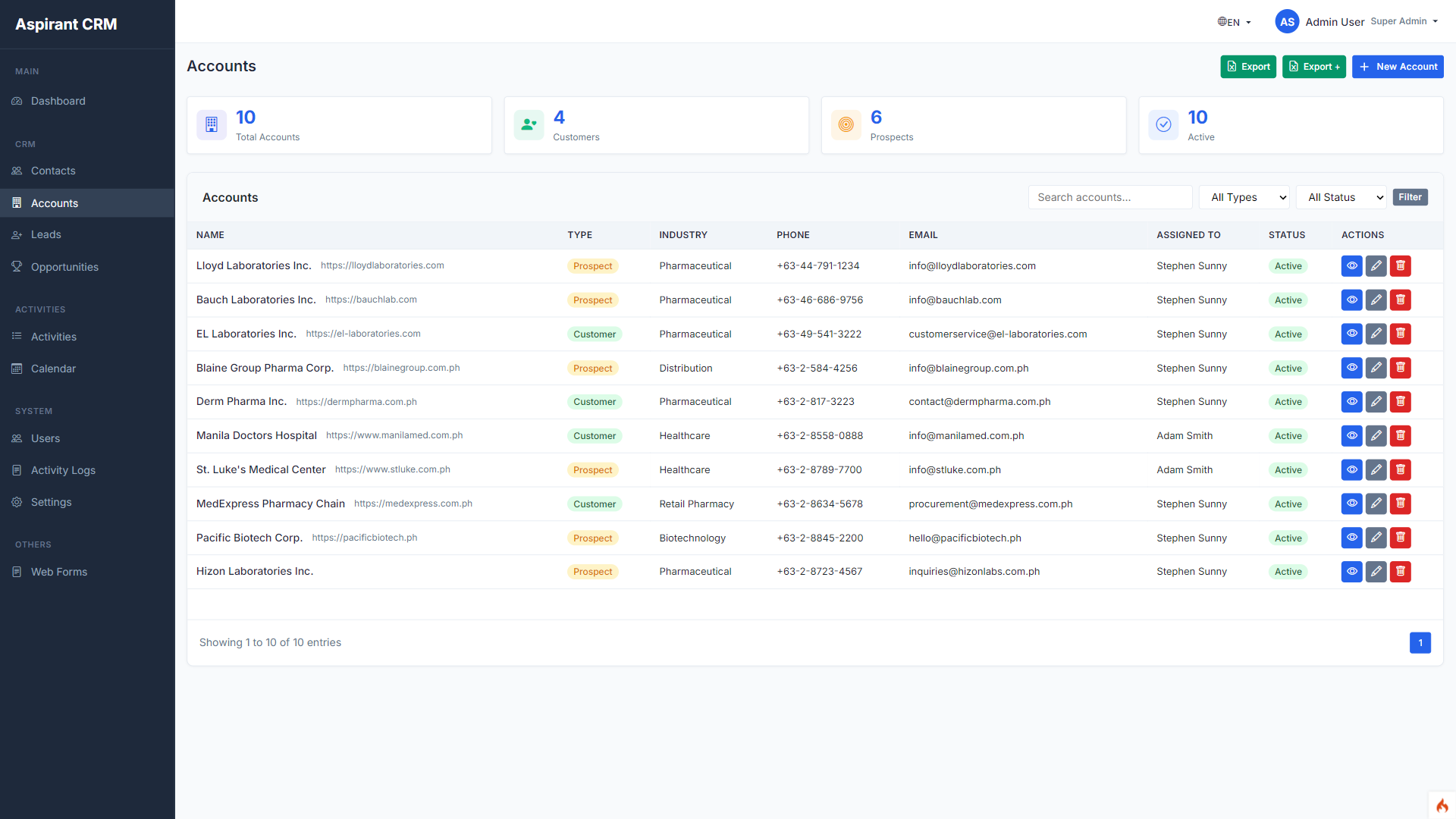Viewport: 1456px width, 819px height.
Task: Open the https://medexpress.com.ph website link
Action: 413,503
